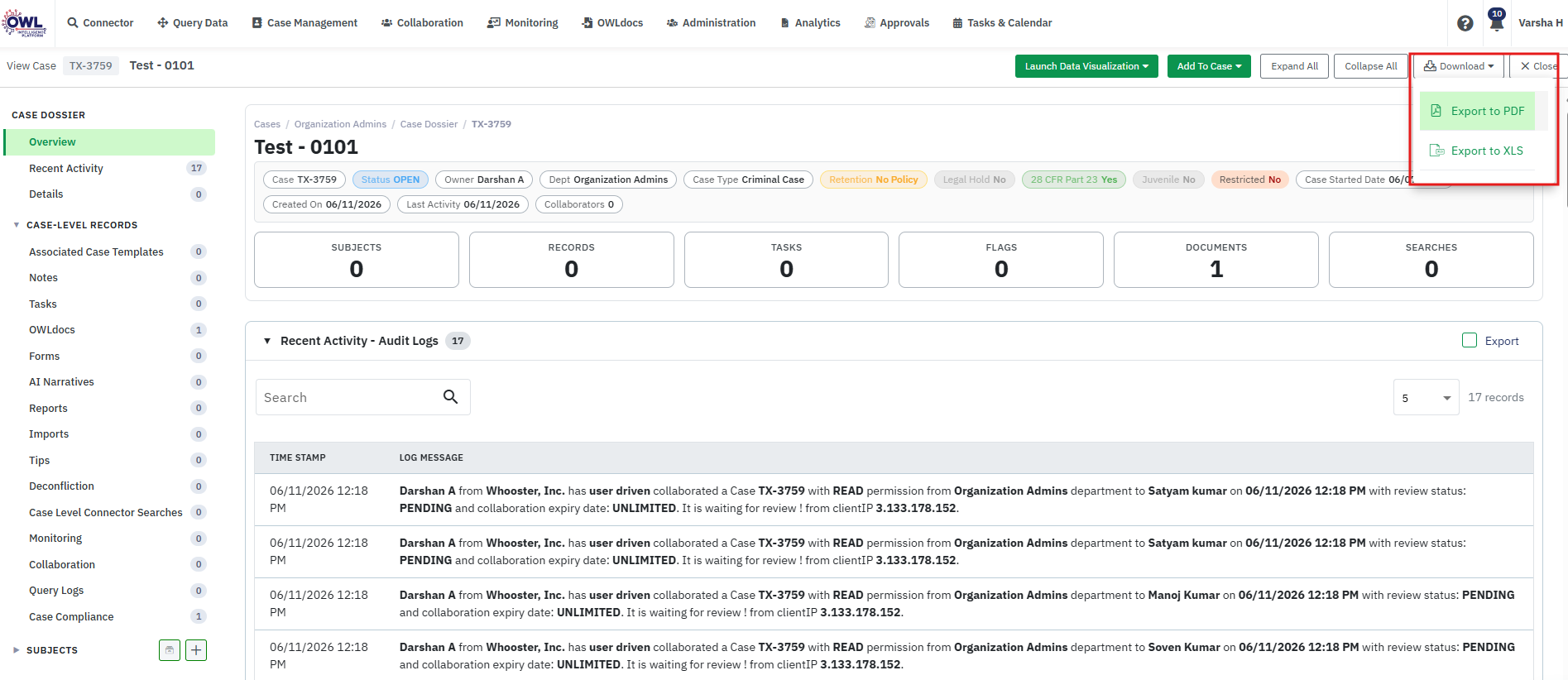This screenshot has height=680, width=1568.
Task: Open OWLdocs in the case sidebar
Action: pyautogui.click(x=109, y=330)
